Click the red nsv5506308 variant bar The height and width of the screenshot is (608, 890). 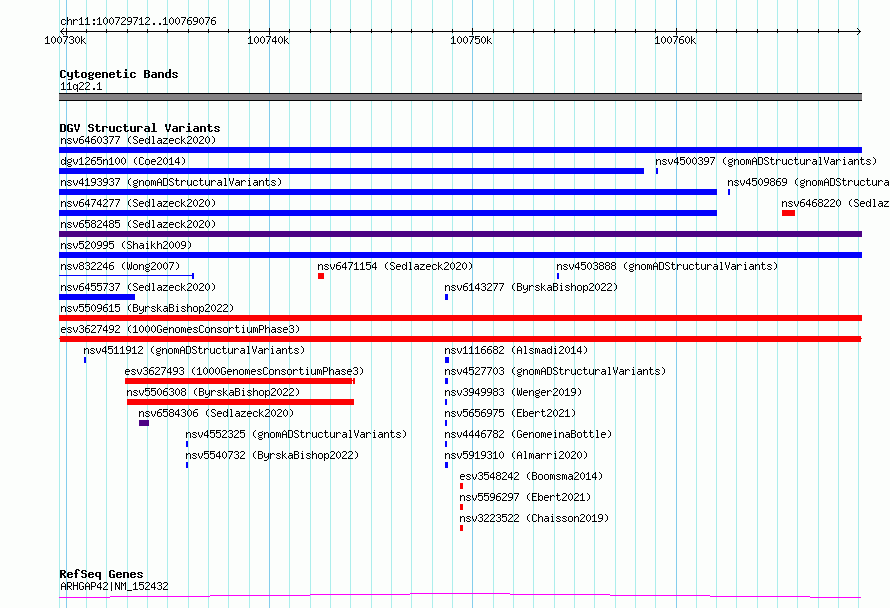pos(240,402)
